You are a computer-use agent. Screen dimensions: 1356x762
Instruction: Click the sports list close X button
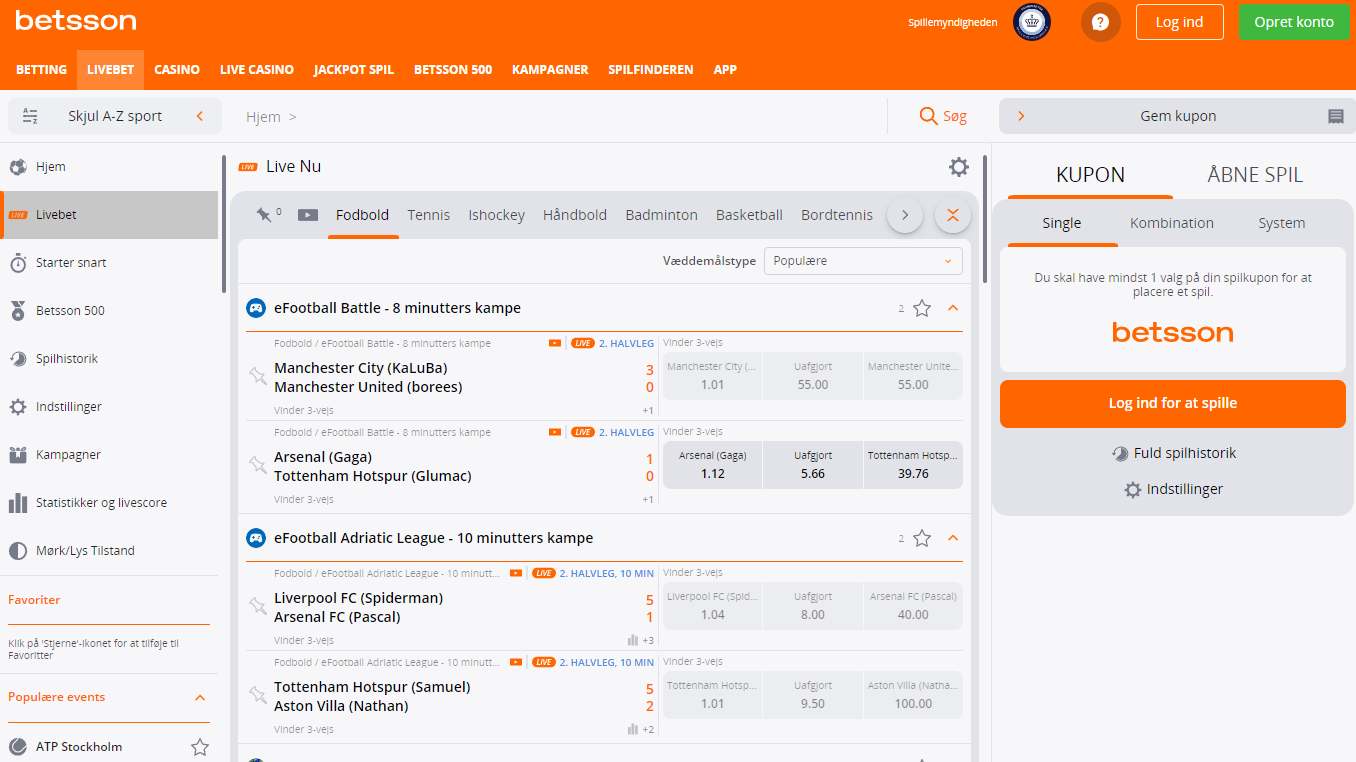pyautogui.click(x=952, y=215)
